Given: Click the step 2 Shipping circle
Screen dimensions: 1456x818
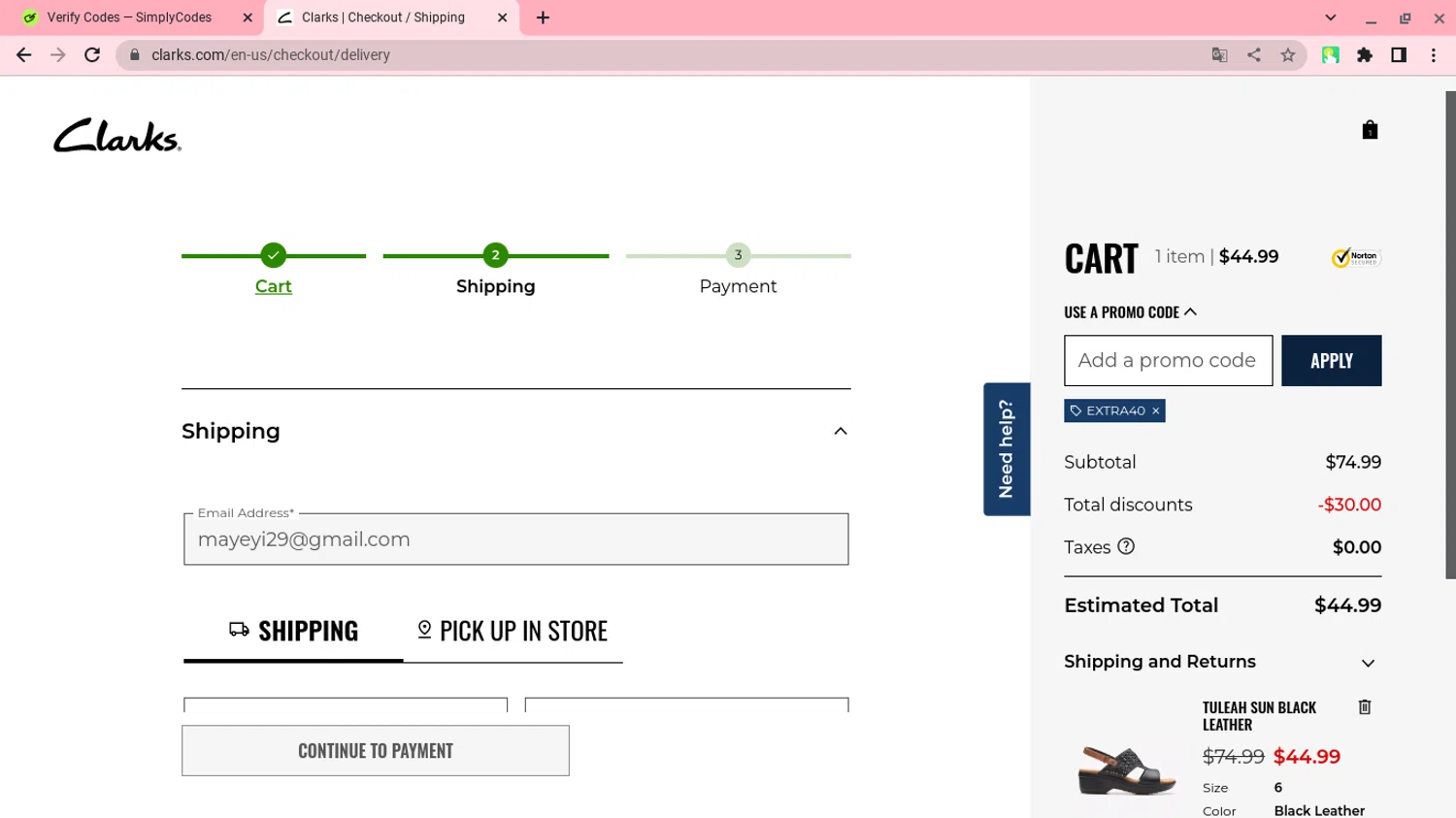Looking at the screenshot, I should 496,255.
